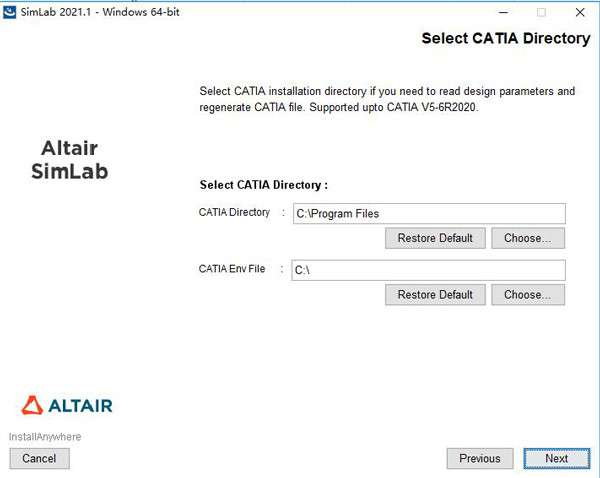Go back with the Previous button
600x478 pixels.
[x=479, y=458]
